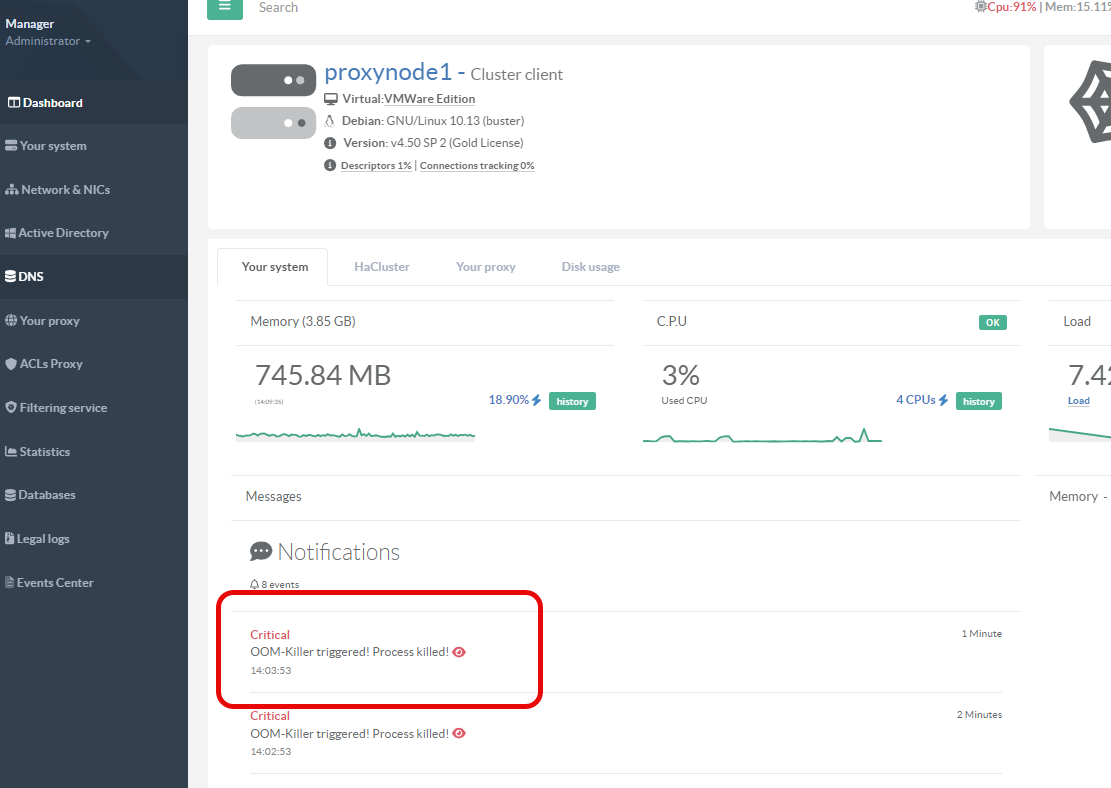Click the eye icon on 14:03:53 notification
The height and width of the screenshot is (788, 1111).
[459, 652]
